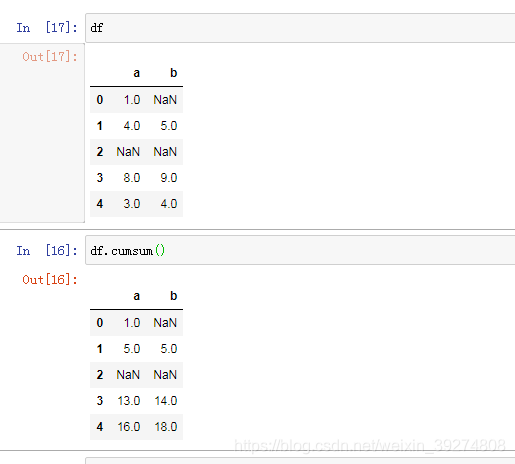Click row index 3 in Out[17] table
Screen dimensions: 515x464
coord(100,178)
